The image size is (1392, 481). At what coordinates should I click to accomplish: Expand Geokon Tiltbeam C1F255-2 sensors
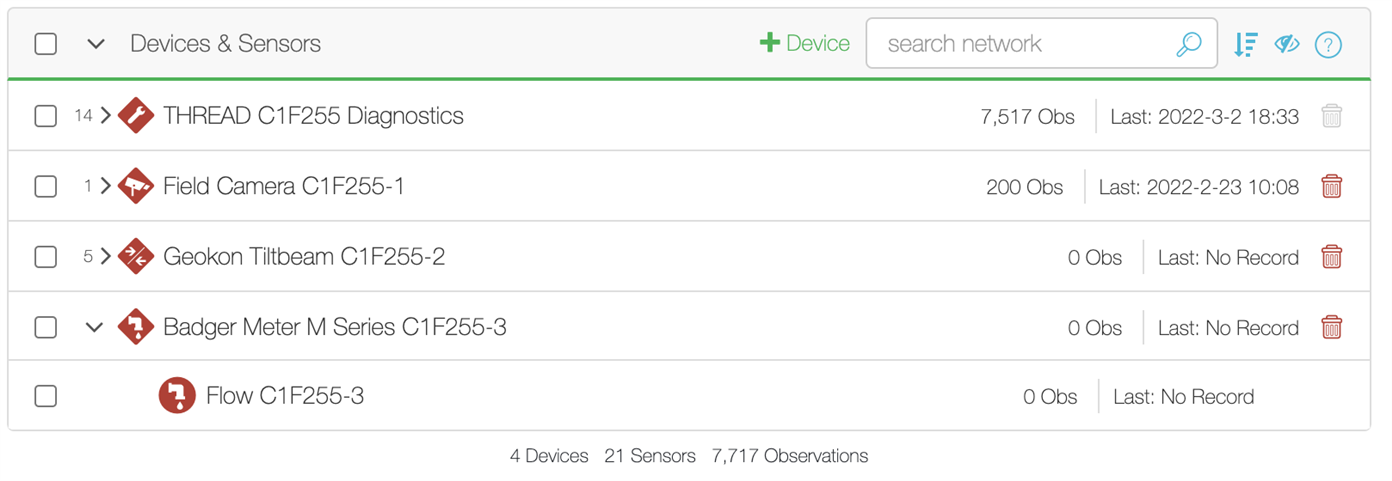tap(106, 257)
